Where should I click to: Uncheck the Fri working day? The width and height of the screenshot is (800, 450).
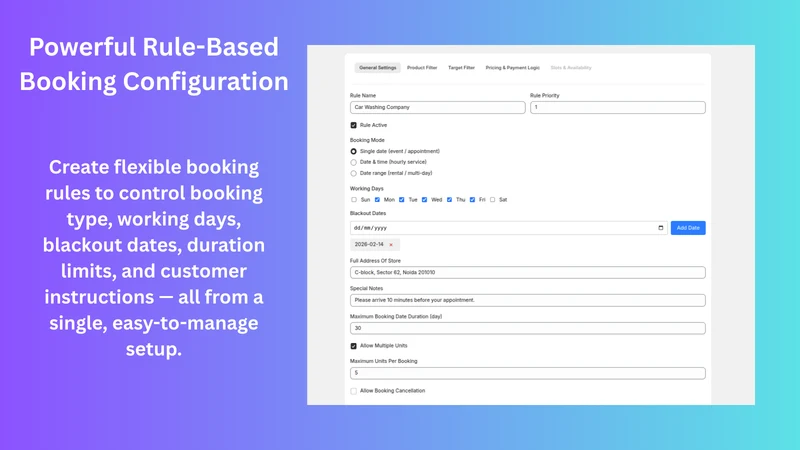pyautogui.click(x=472, y=200)
